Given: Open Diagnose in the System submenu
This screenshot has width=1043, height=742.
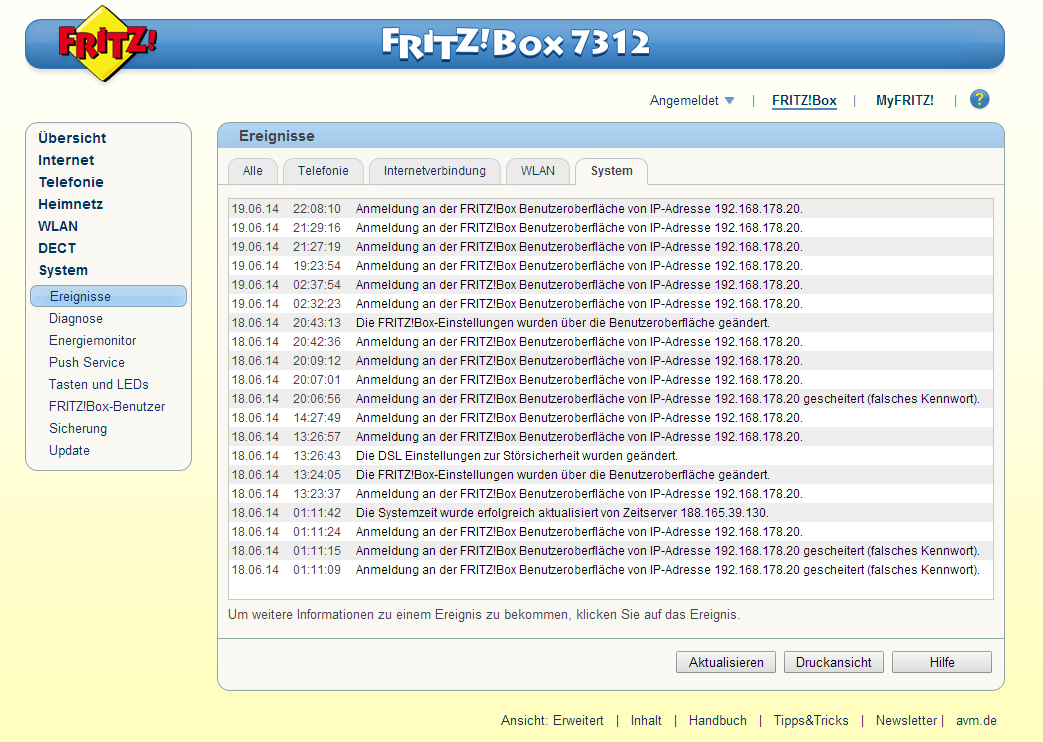Looking at the screenshot, I should click(x=76, y=318).
